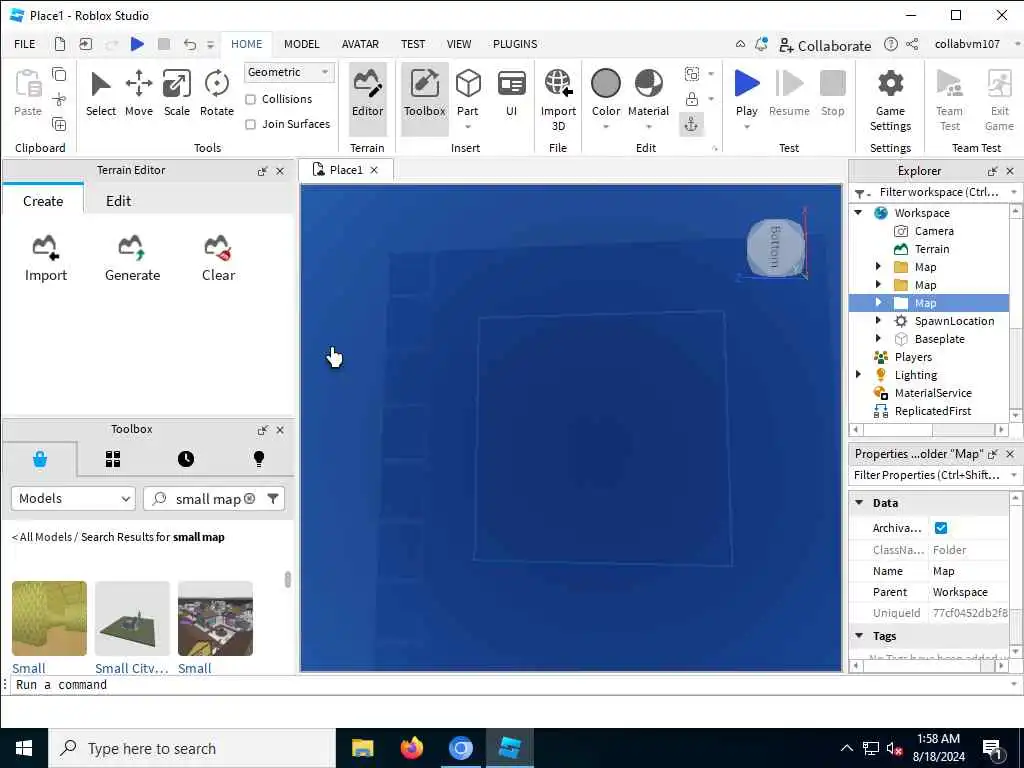This screenshot has width=1024, height=768.
Task: Clear the small map search text
Action: [249, 499]
